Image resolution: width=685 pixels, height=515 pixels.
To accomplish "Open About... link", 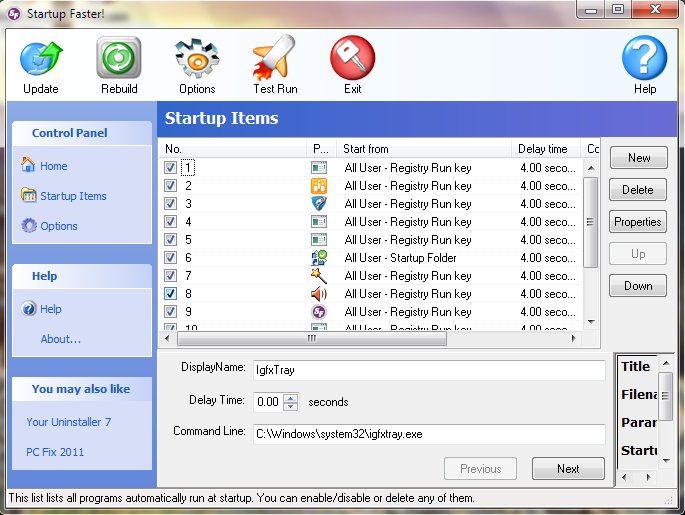I will coord(61,339).
